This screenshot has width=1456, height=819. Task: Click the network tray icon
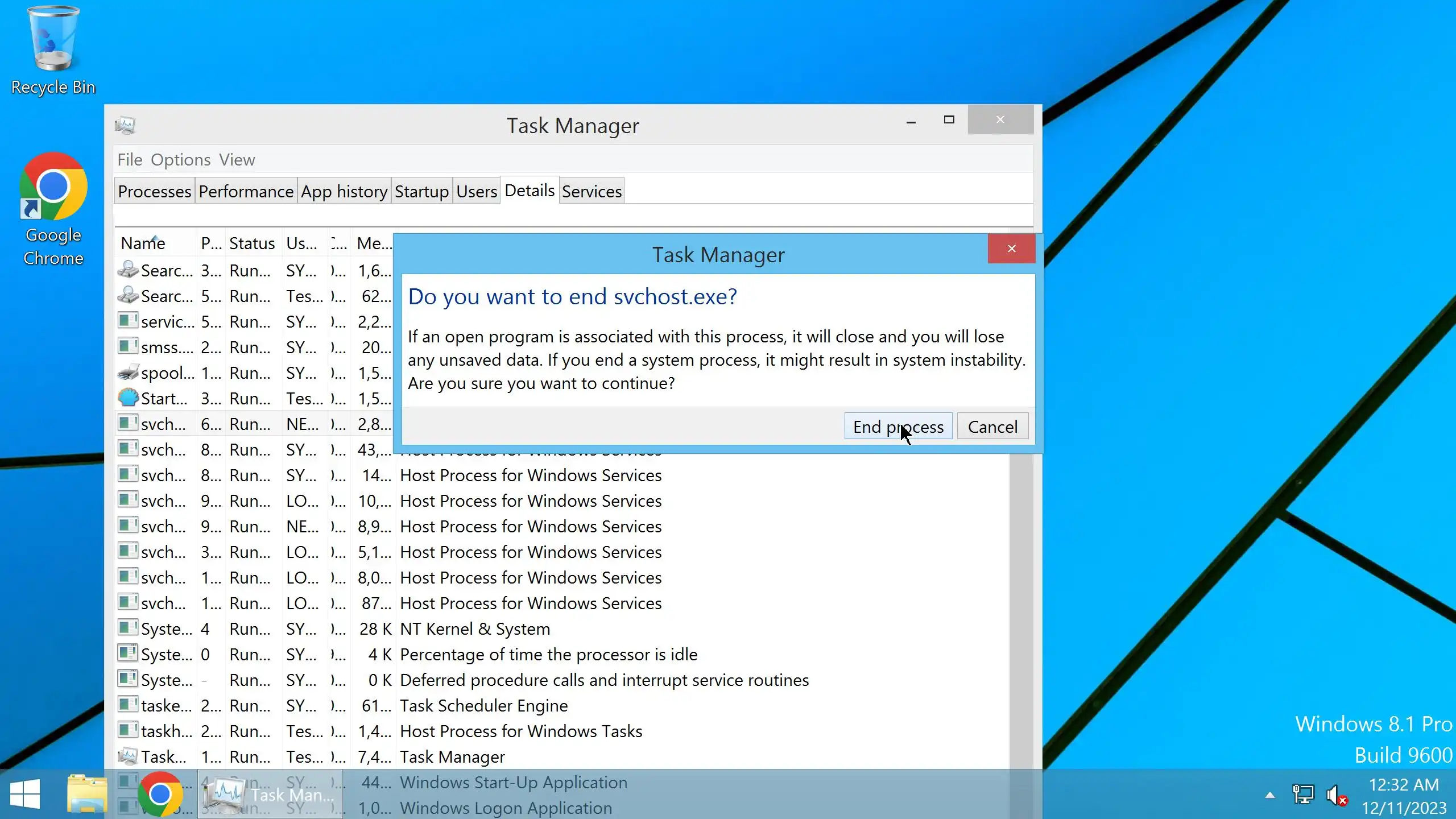click(x=1303, y=795)
